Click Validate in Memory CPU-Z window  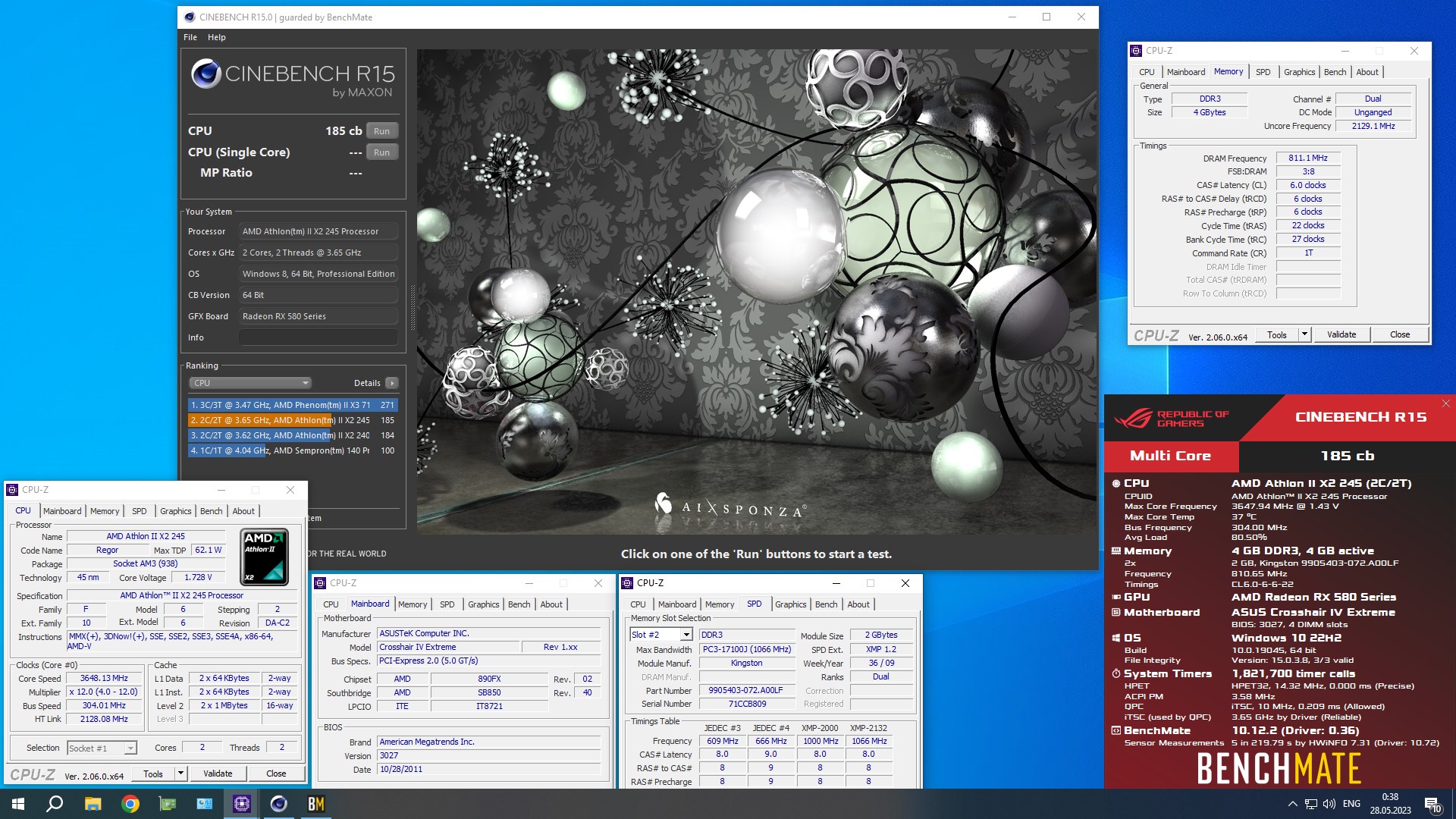point(1341,334)
